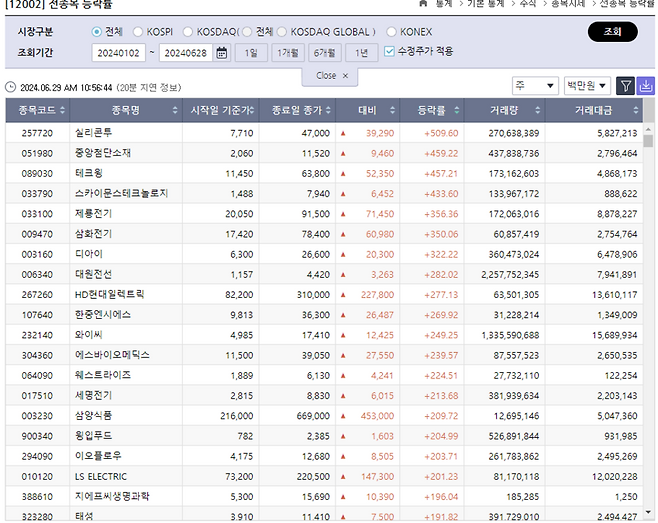Select the KONEX market radio button
Viewport: 658px width, 523px height.
click(x=391, y=32)
